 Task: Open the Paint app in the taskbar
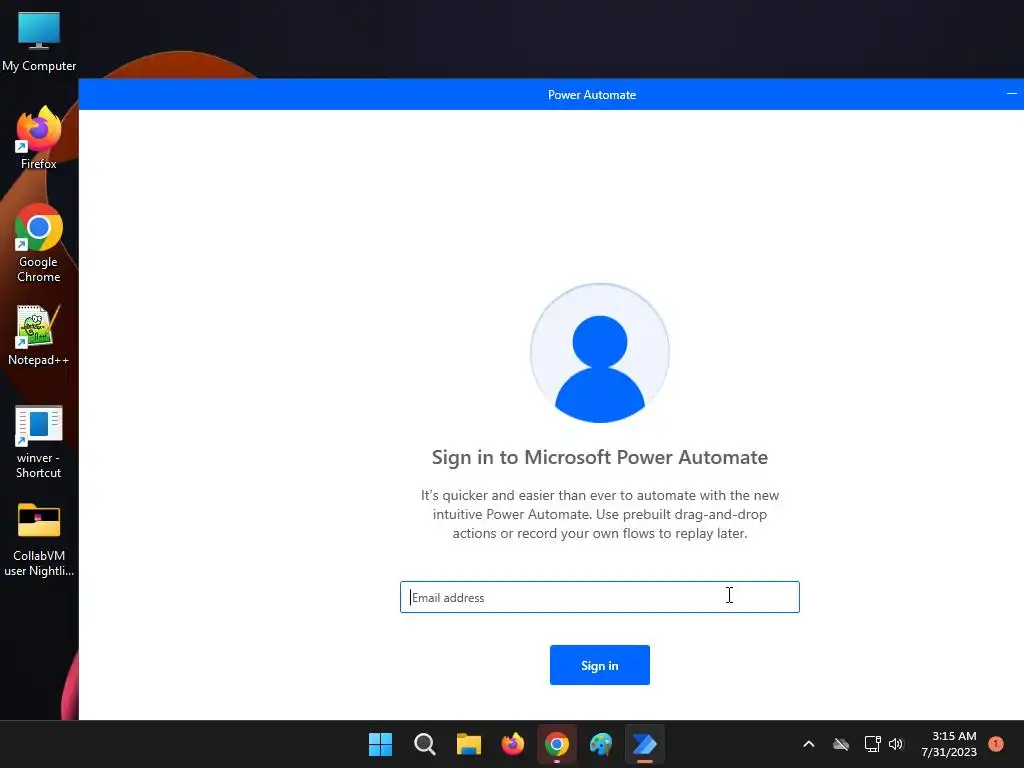coord(601,744)
